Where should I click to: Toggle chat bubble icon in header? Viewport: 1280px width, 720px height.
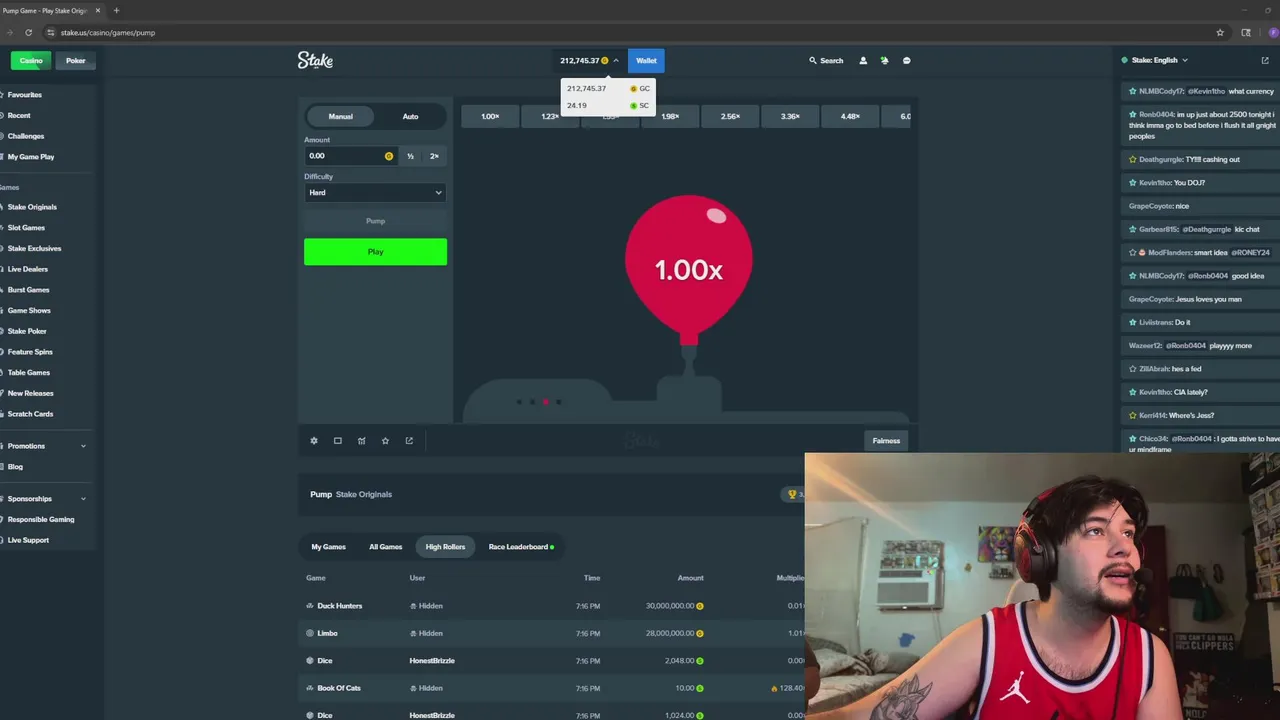tap(907, 61)
